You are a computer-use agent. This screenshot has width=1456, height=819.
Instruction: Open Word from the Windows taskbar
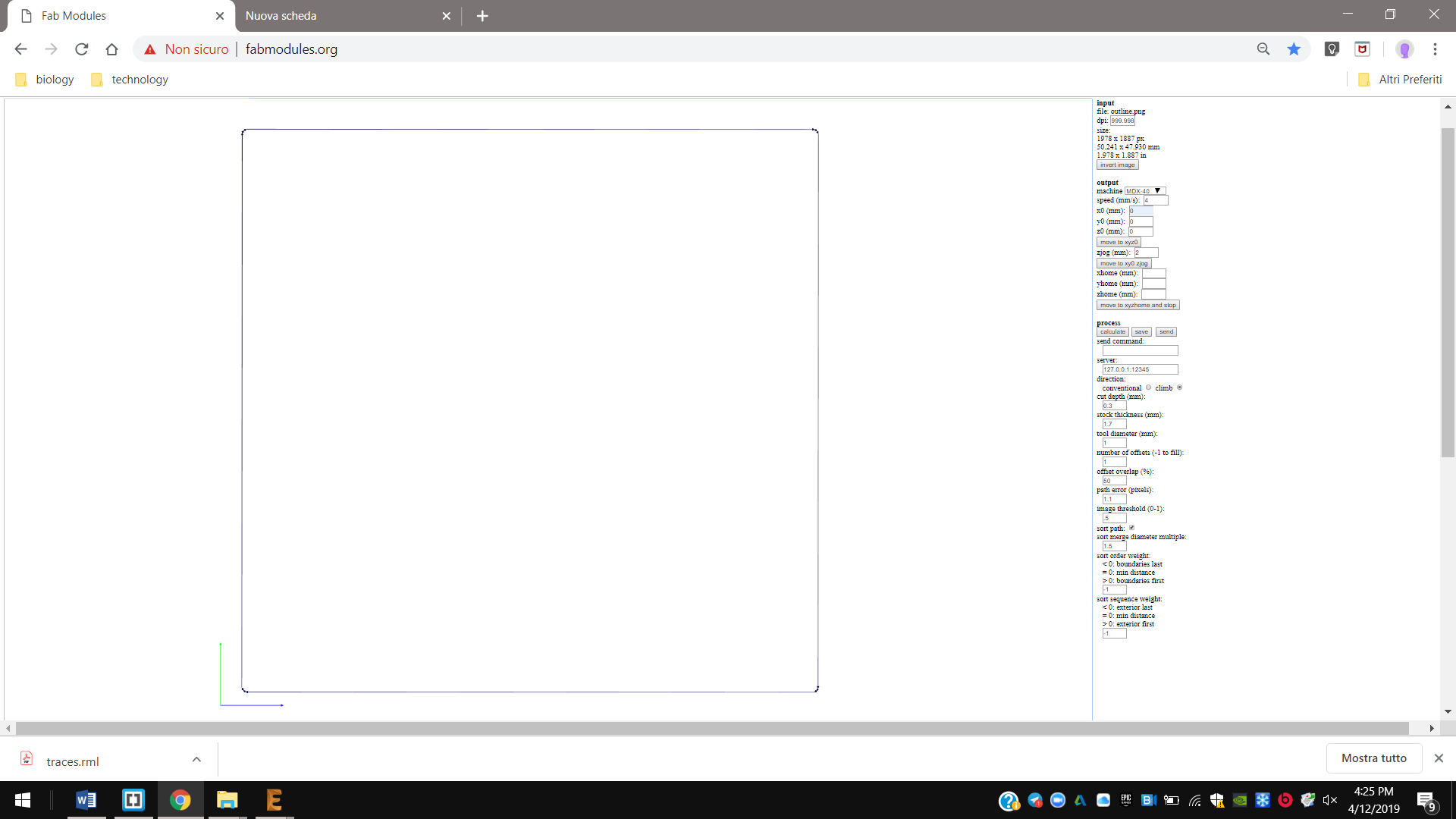coord(86,800)
